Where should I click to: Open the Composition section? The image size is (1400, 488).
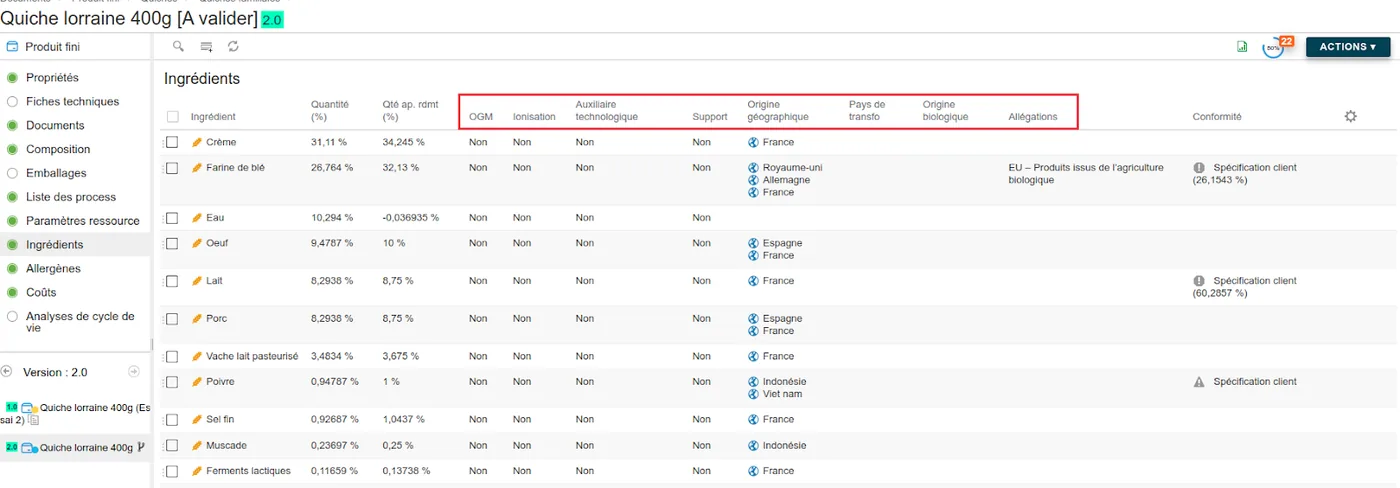tap(58, 149)
